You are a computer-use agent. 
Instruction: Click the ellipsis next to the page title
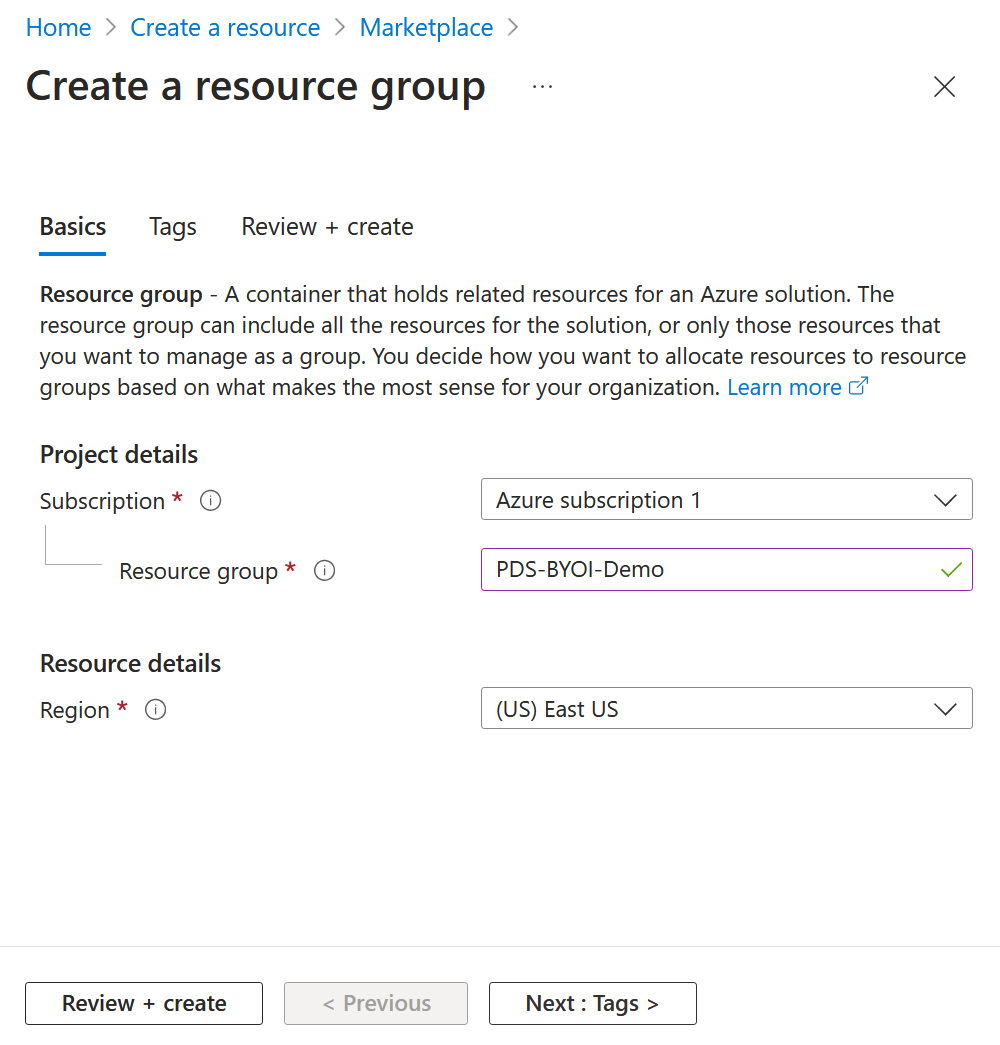tap(542, 87)
